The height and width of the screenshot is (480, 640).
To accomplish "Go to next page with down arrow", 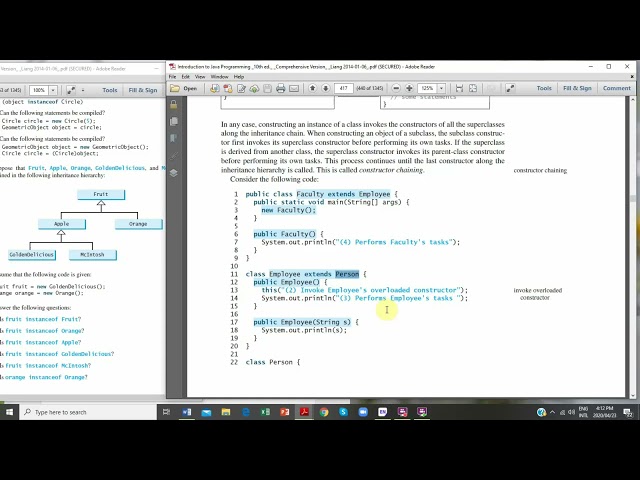I will tap(326, 88).
